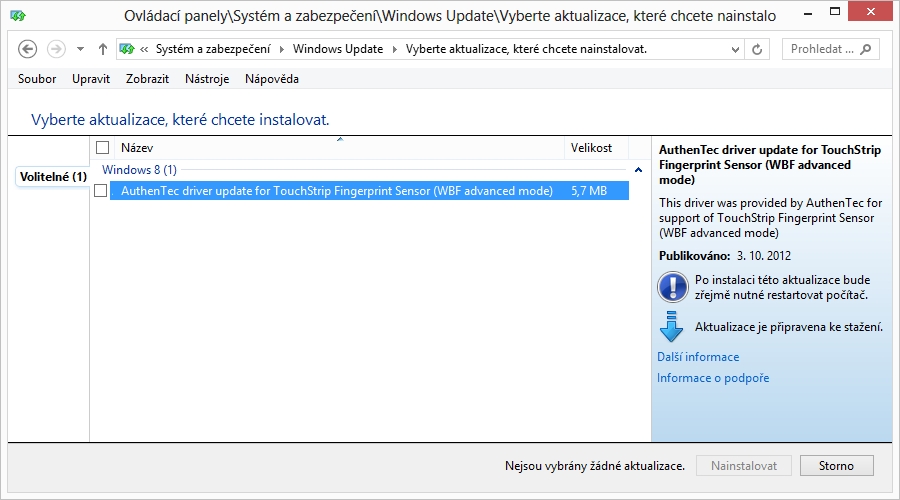The height and width of the screenshot is (500, 900).
Task: Click the blue download-ready arrow icon
Action: tap(671, 327)
